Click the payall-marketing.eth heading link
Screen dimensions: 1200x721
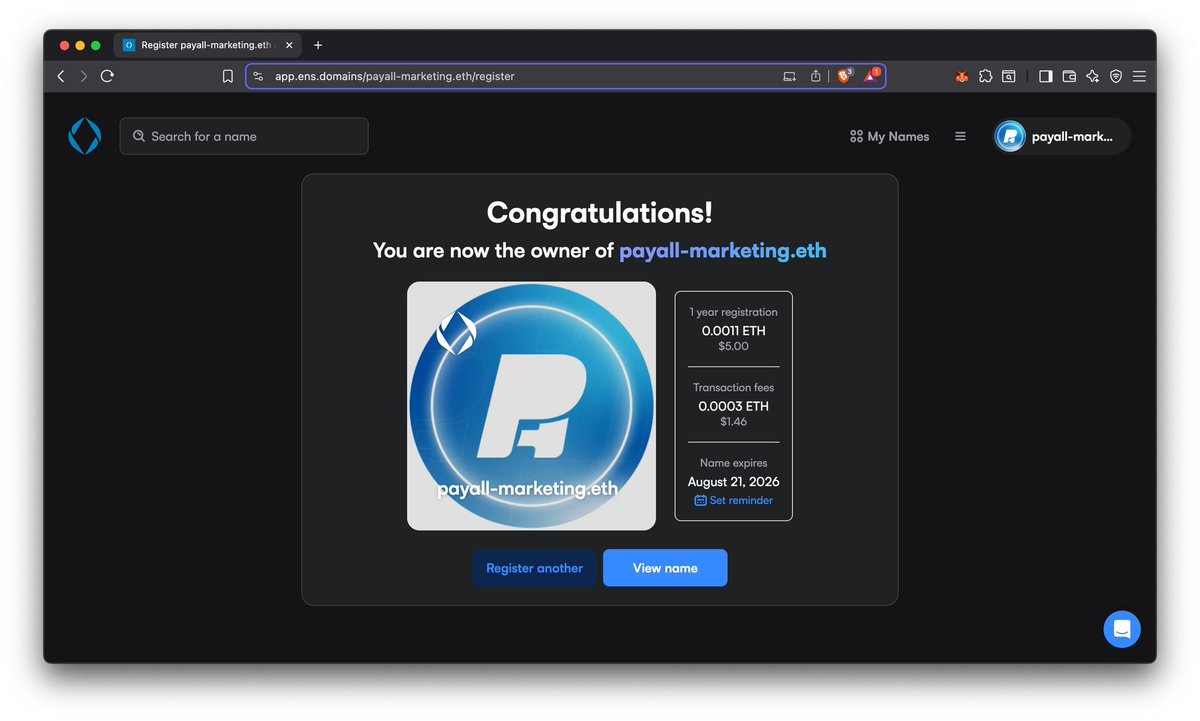723,250
